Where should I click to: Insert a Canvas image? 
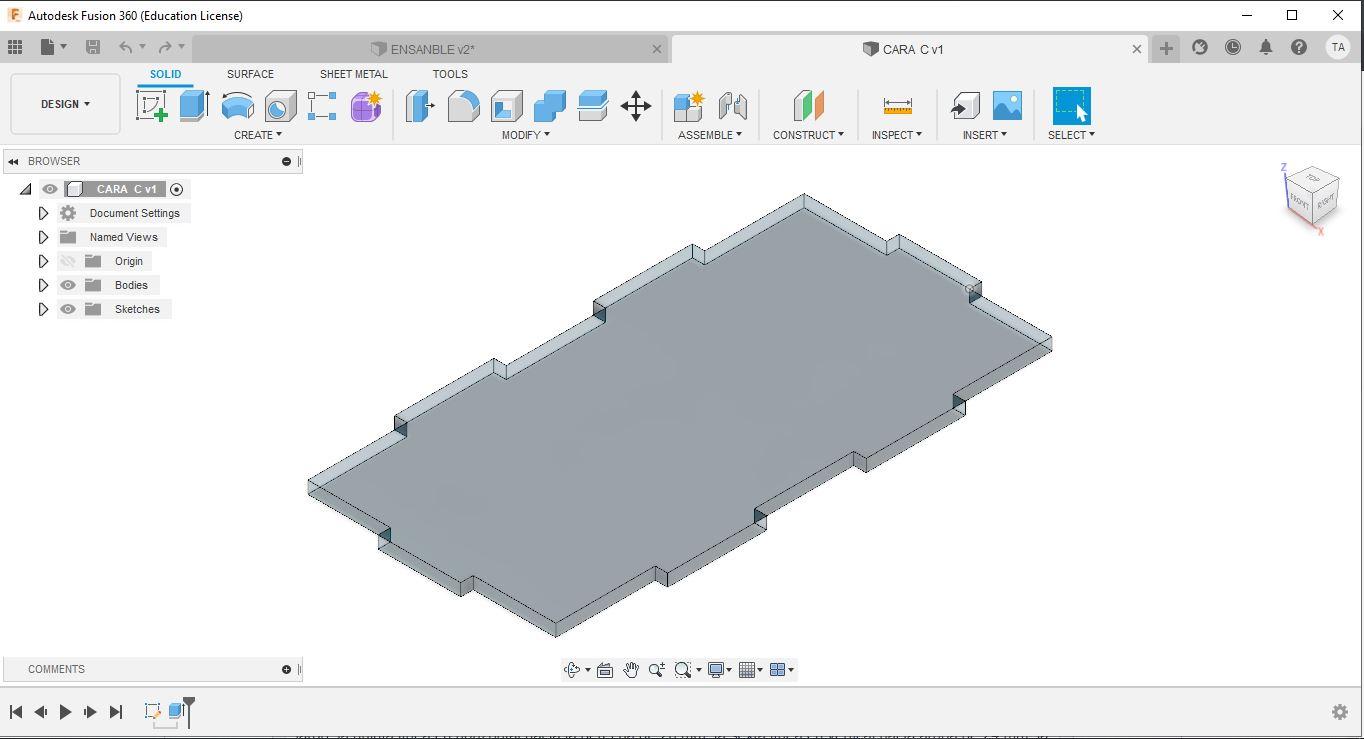[1007, 106]
